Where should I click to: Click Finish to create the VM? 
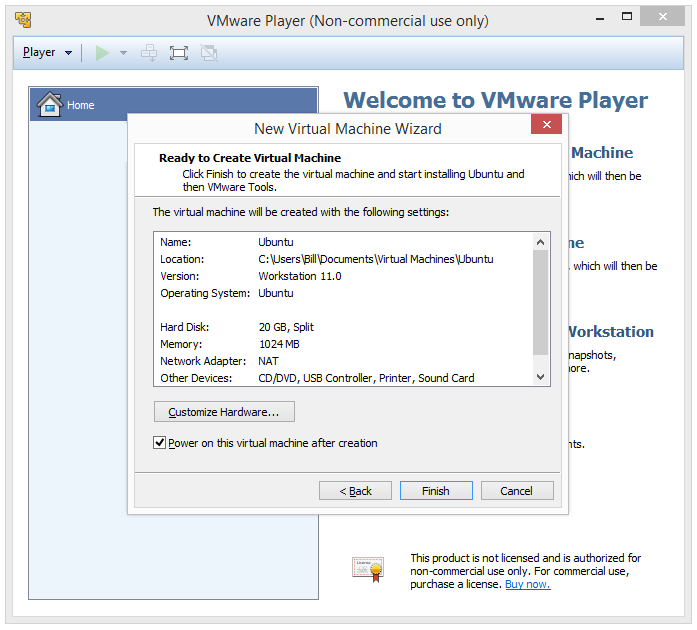click(436, 491)
